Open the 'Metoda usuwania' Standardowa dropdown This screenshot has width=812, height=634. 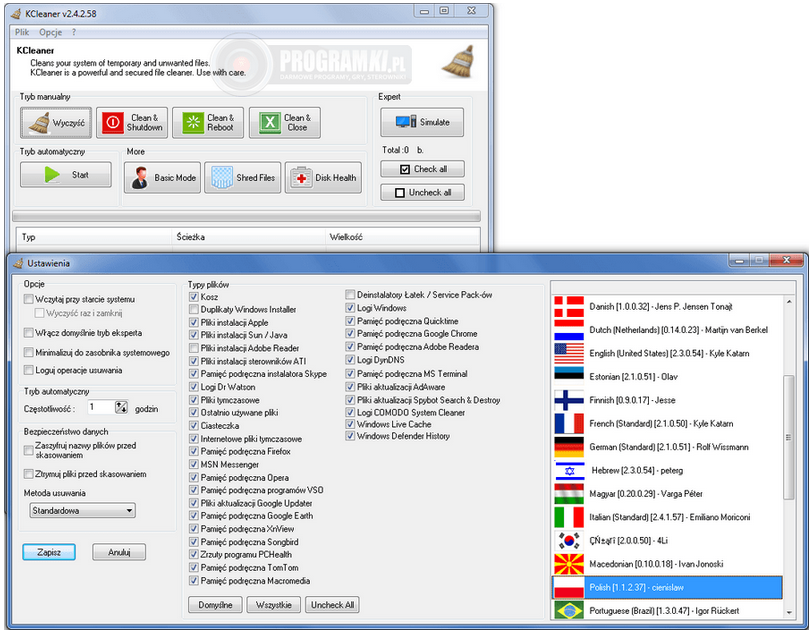pos(82,511)
